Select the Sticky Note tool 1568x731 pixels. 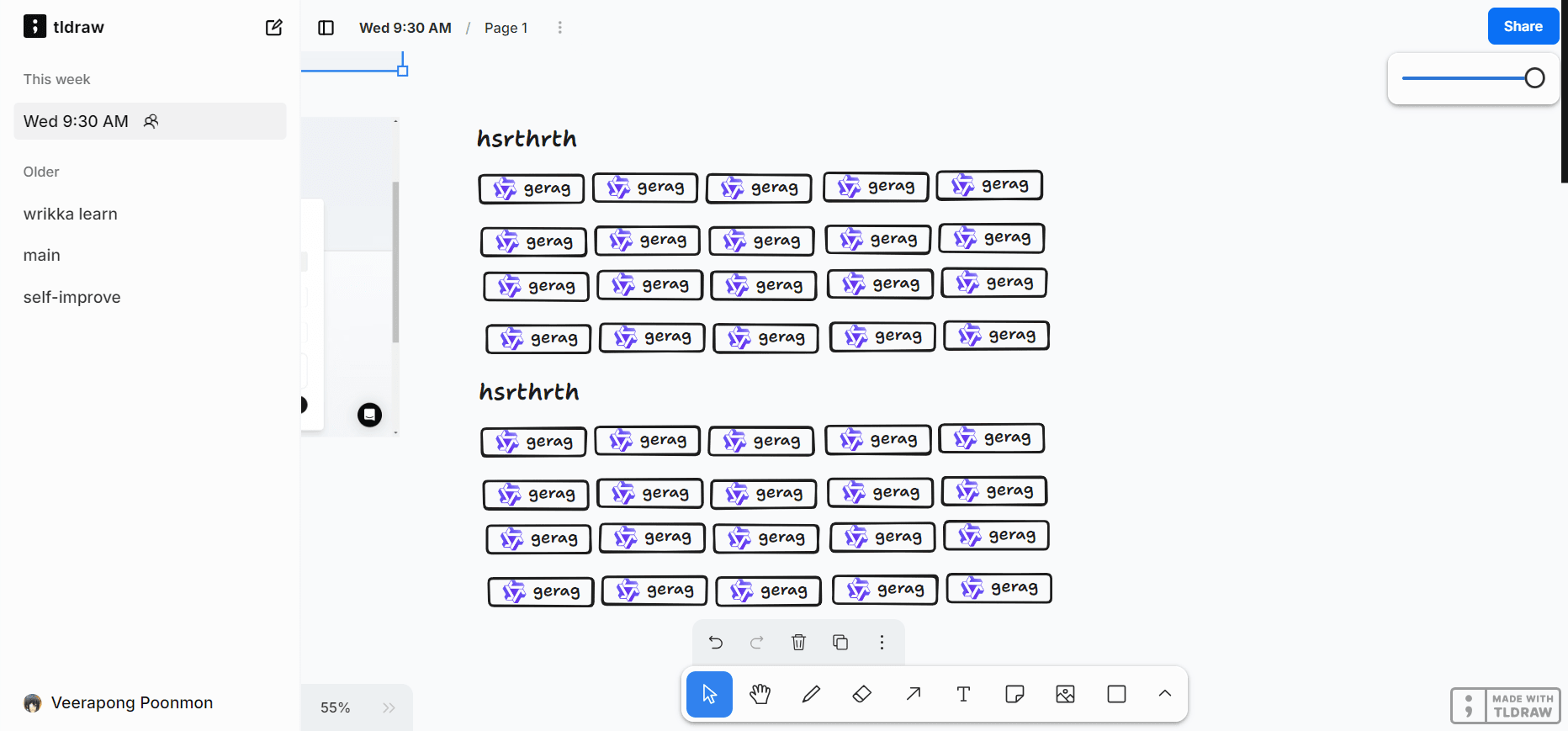[x=1014, y=694]
